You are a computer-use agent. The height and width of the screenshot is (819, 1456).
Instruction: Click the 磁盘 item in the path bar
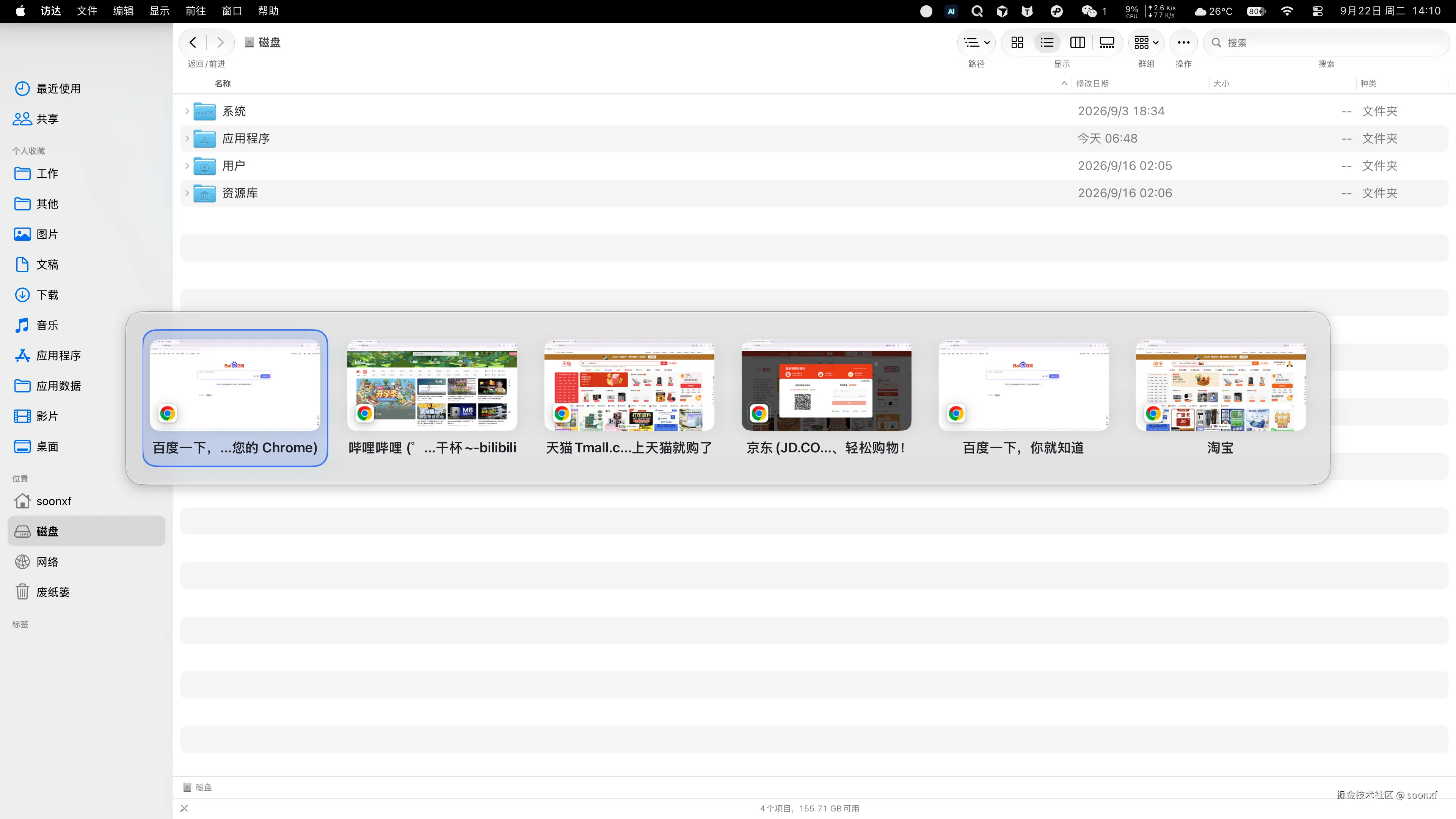click(198, 787)
